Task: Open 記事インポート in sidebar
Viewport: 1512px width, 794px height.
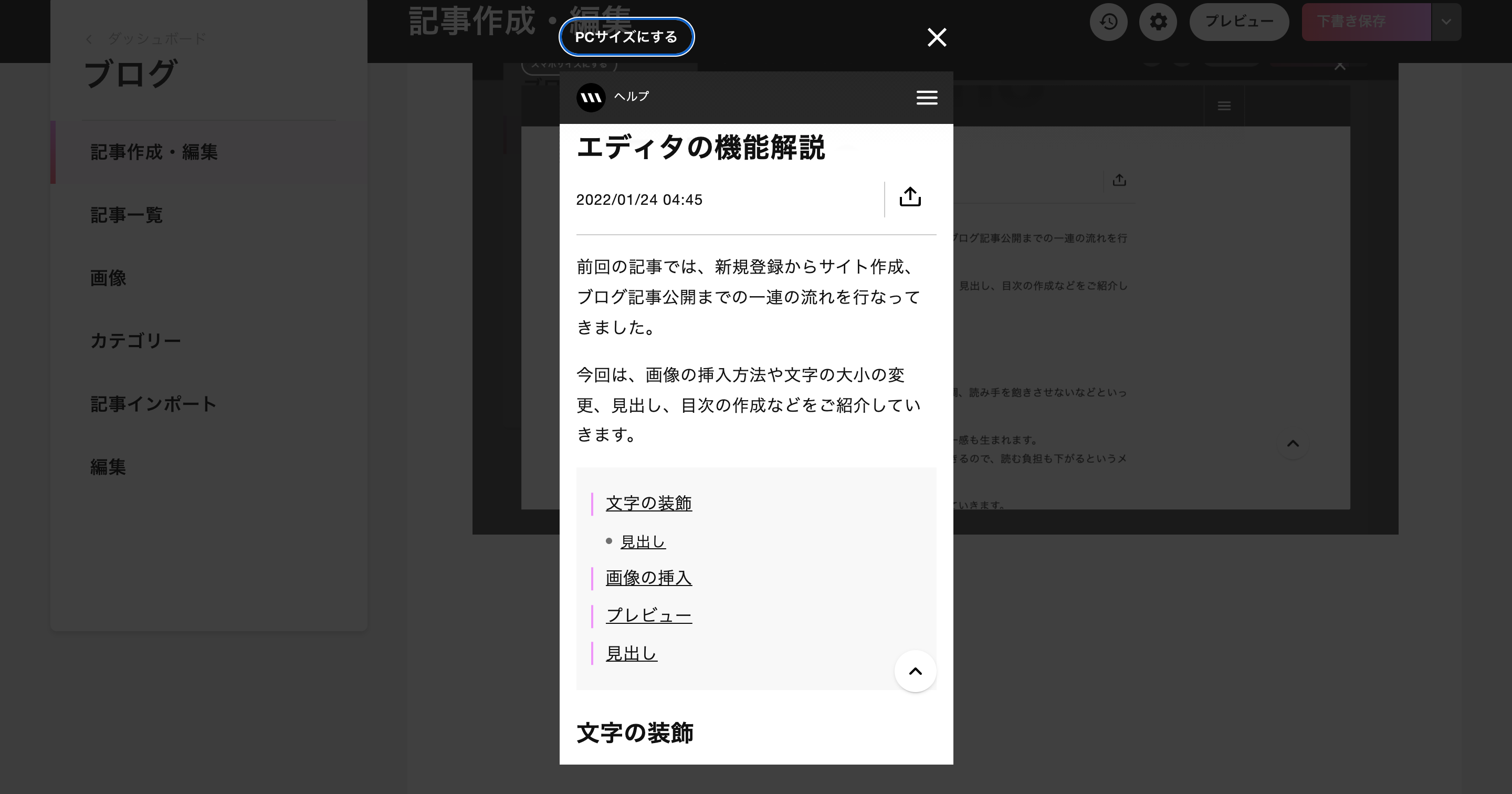Action: coord(208,404)
